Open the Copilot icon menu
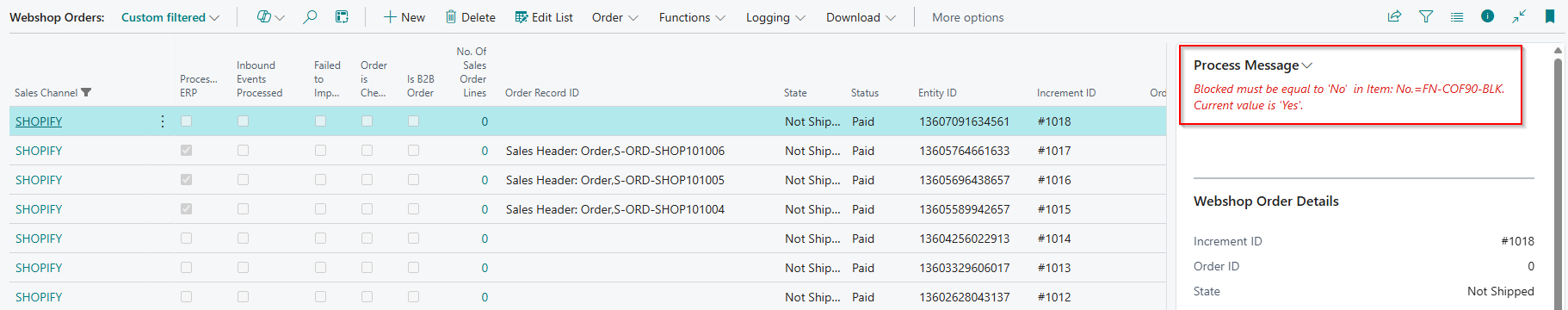Image resolution: width=1568 pixels, height=310 pixels. (x=270, y=17)
